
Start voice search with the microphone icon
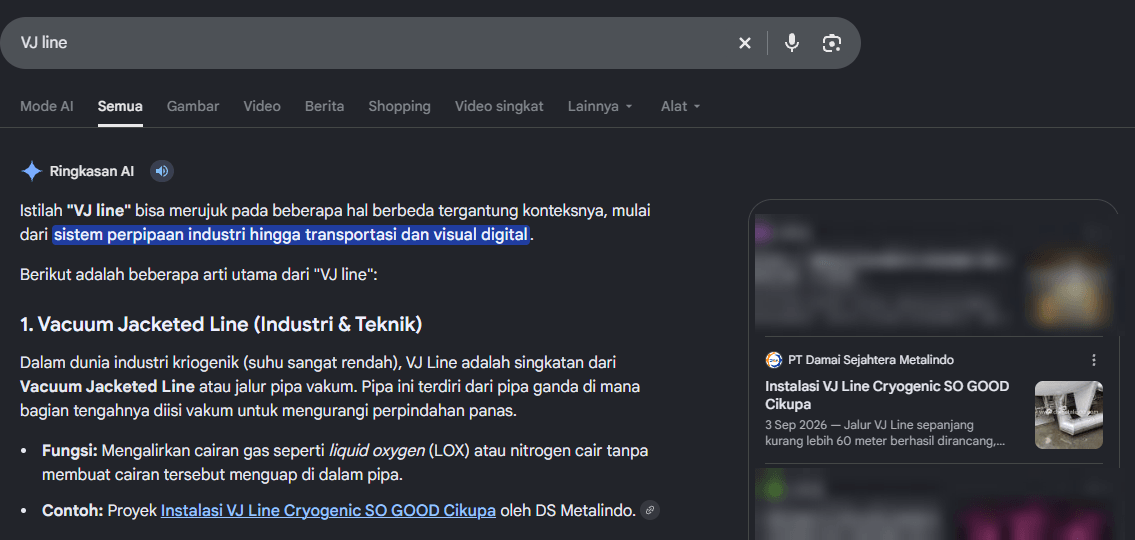coord(792,43)
